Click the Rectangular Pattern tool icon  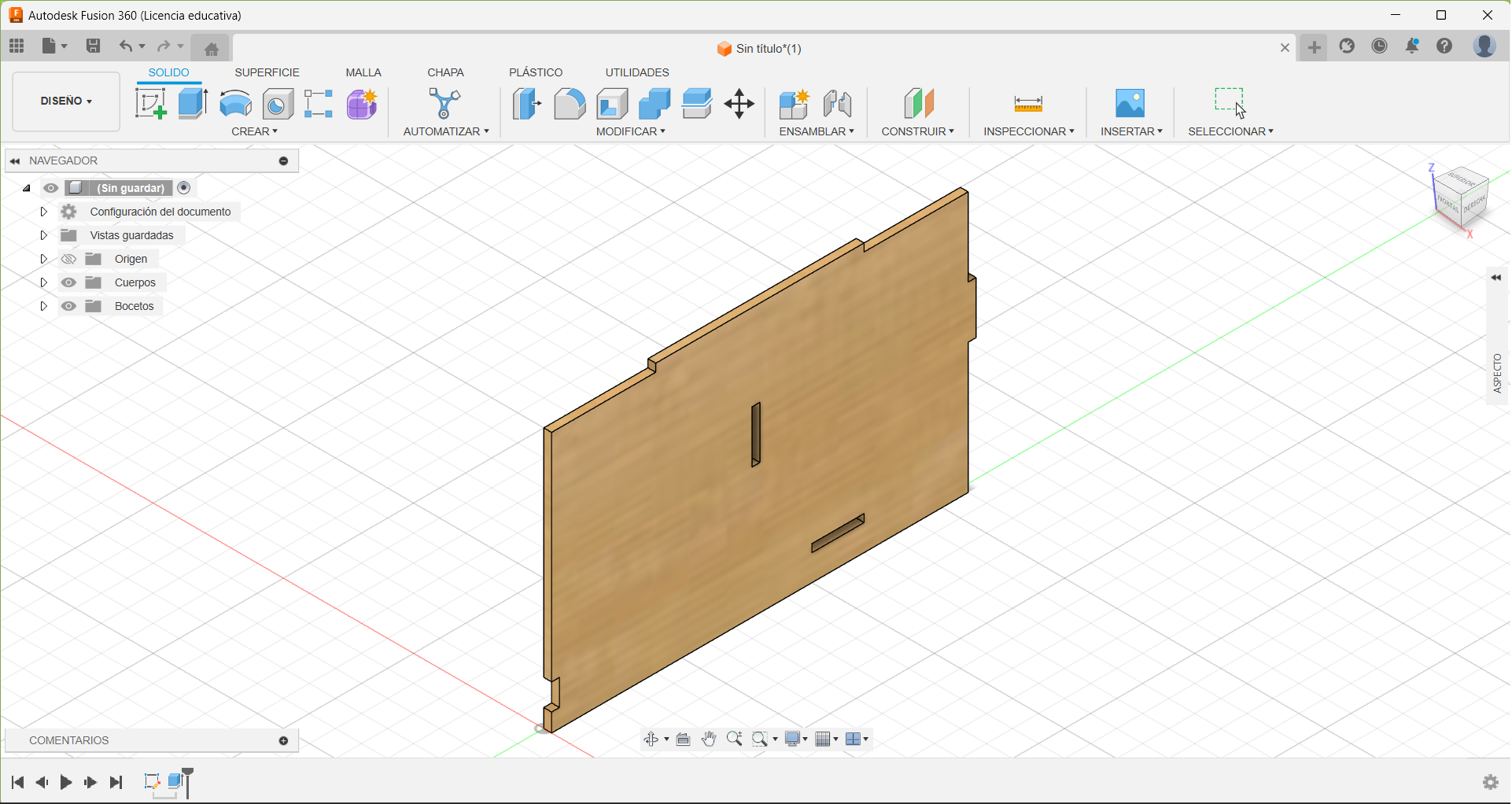coord(319,104)
